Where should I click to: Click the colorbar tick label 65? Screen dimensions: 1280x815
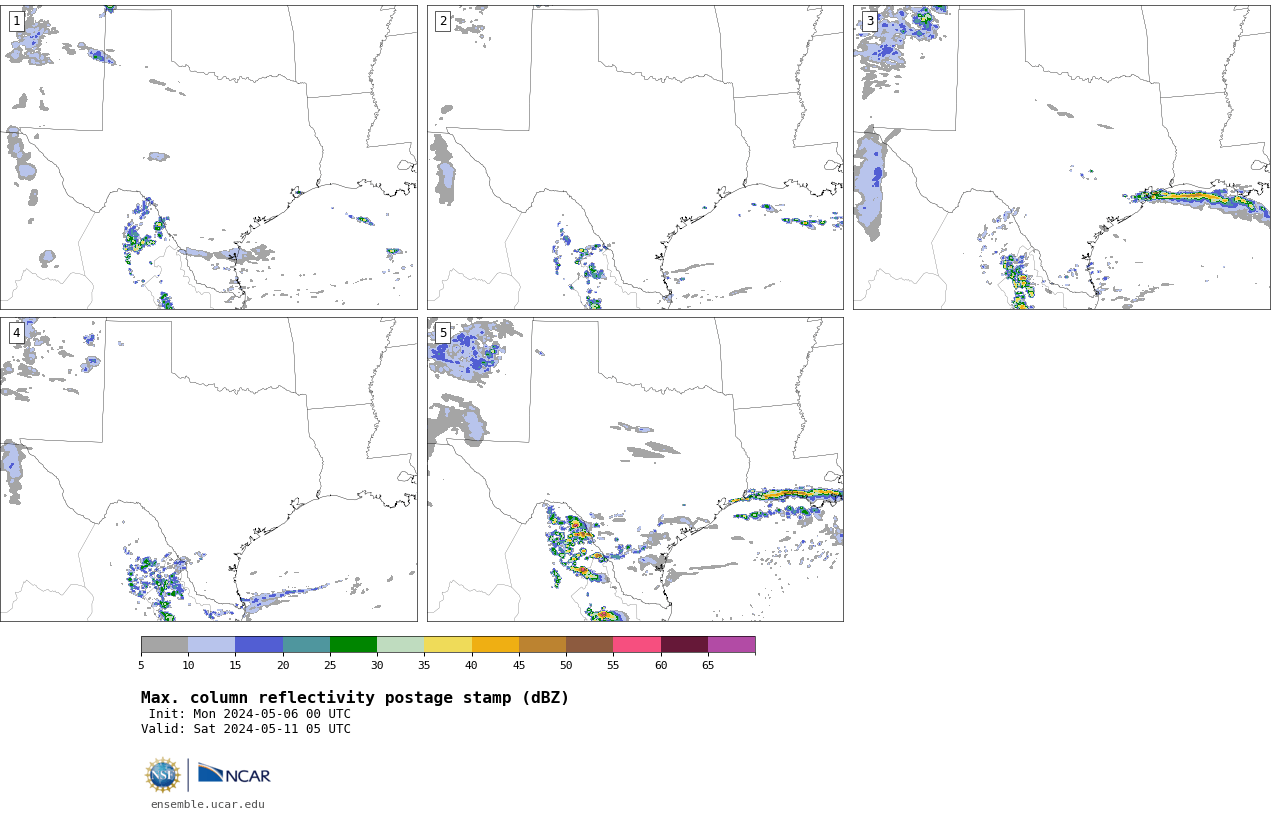coord(708,665)
